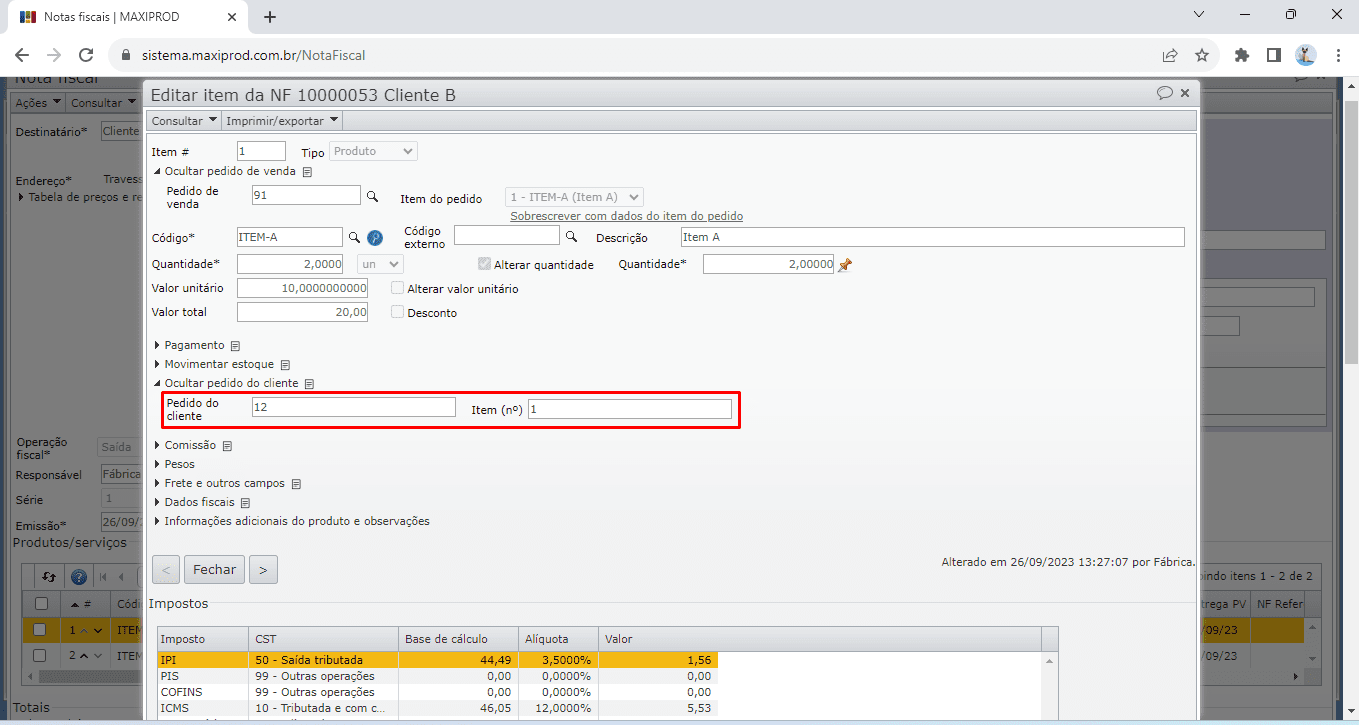Open a new browser tab
Image resolution: width=1359 pixels, height=725 pixels.
[x=269, y=17]
